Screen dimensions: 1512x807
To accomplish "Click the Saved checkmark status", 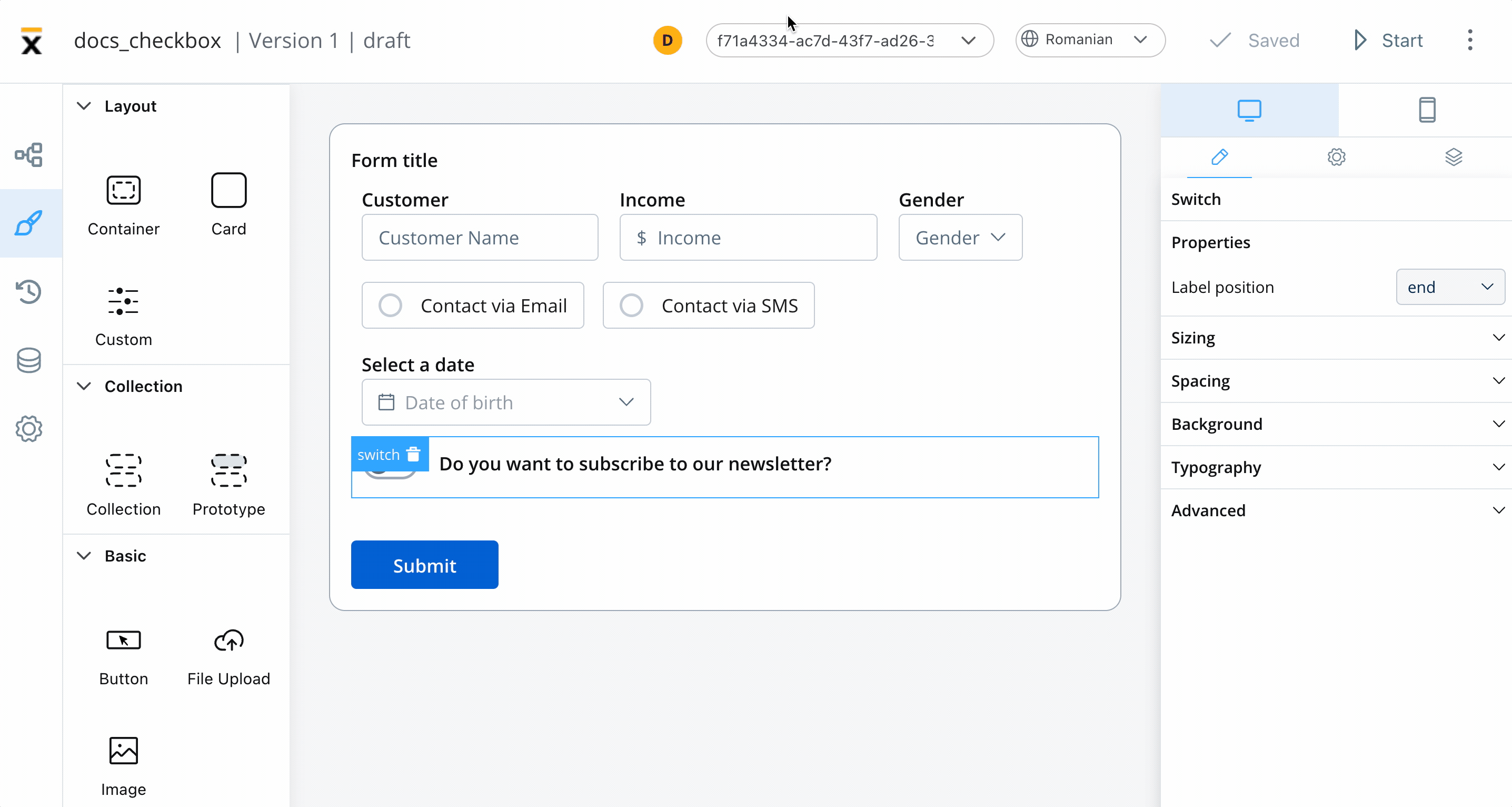I will [1255, 41].
